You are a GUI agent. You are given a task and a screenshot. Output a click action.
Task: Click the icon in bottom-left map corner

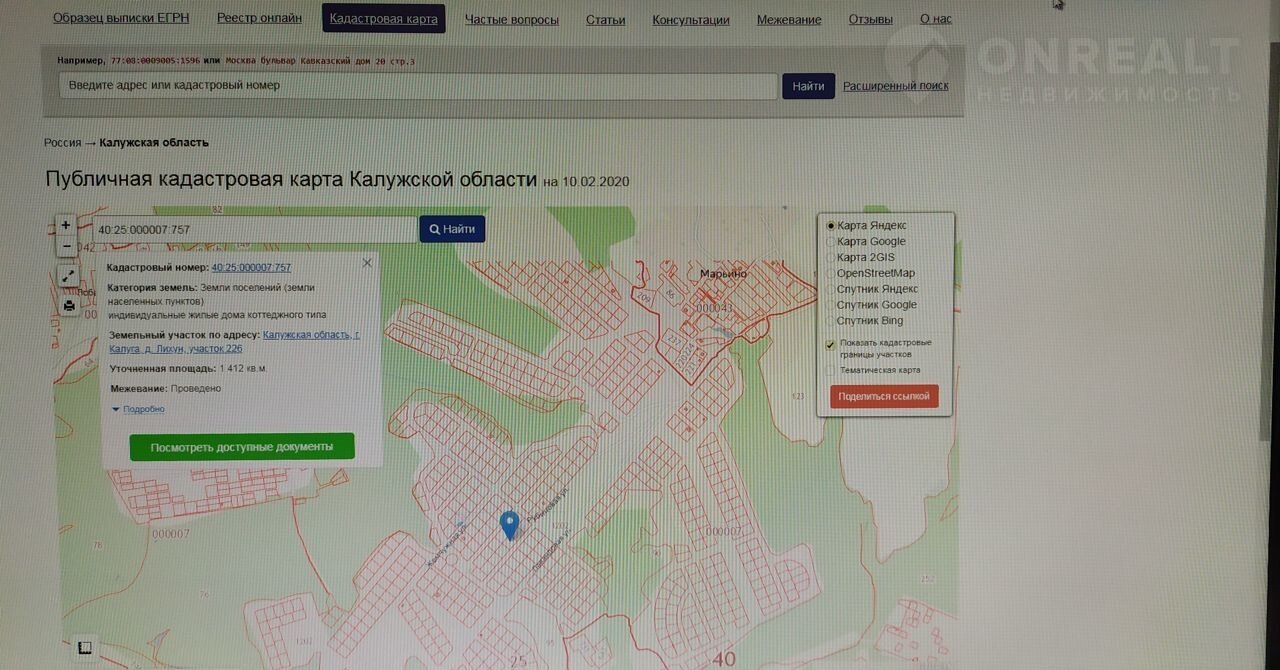85,648
